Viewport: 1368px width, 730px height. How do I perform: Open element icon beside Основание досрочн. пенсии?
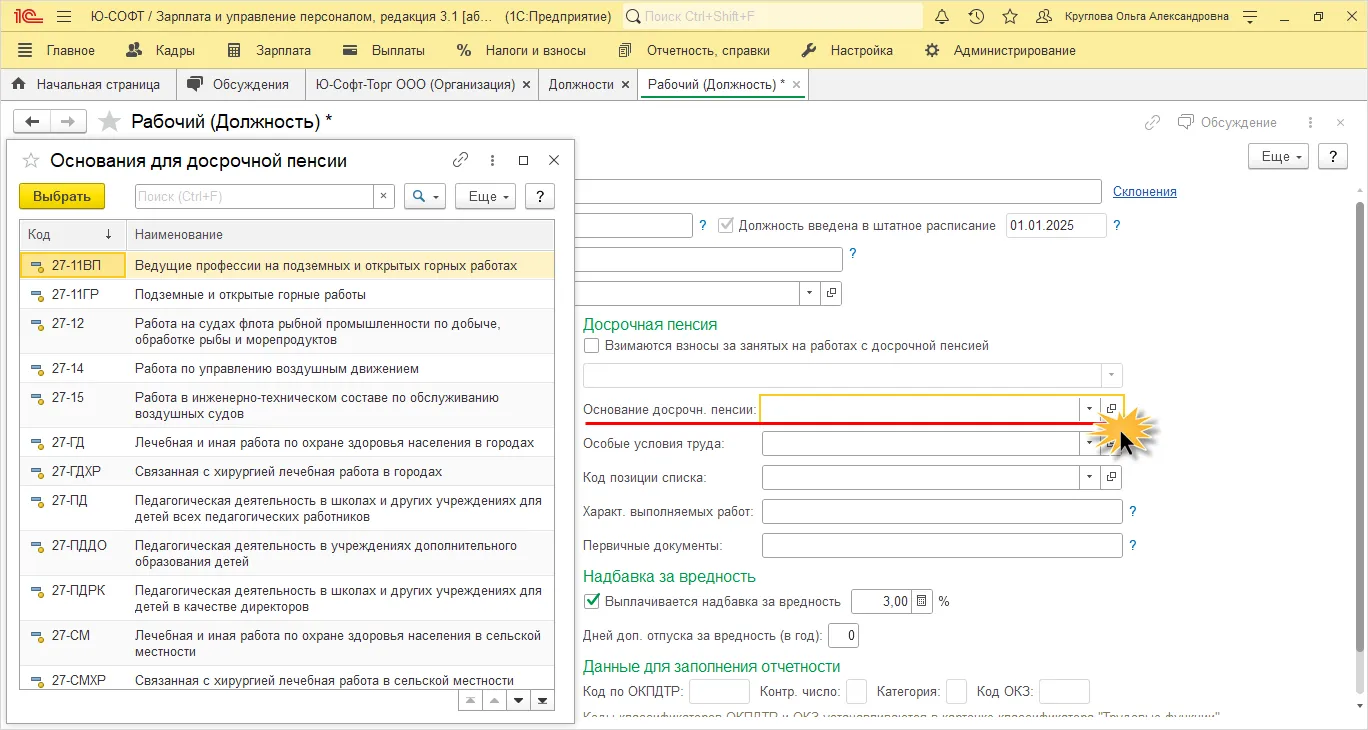point(1111,409)
